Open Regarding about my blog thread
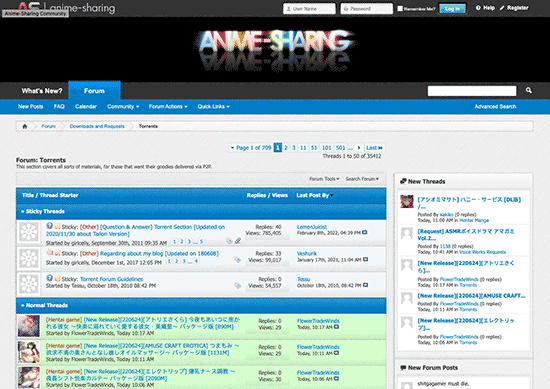550x389 pixels. (159, 253)
